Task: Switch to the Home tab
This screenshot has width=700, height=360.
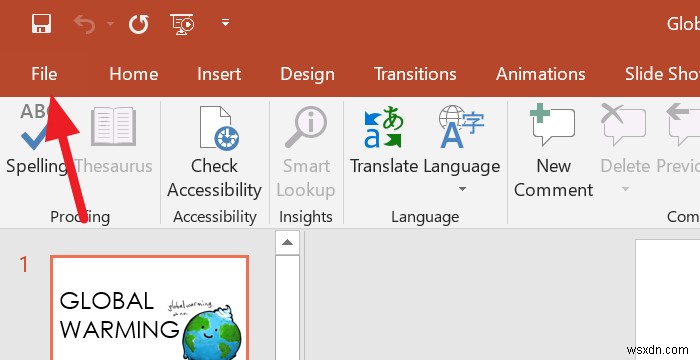Action: 133,74
